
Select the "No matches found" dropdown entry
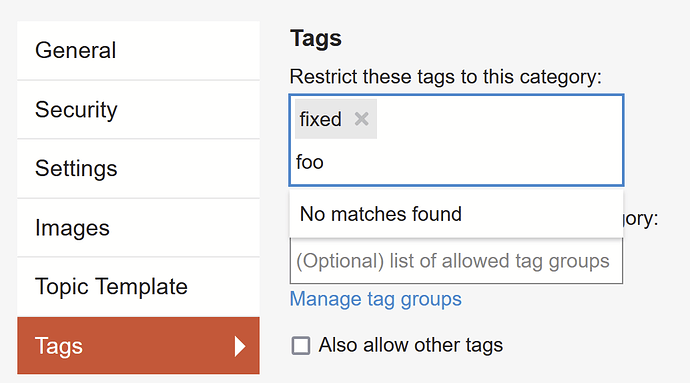pos(456,214)
